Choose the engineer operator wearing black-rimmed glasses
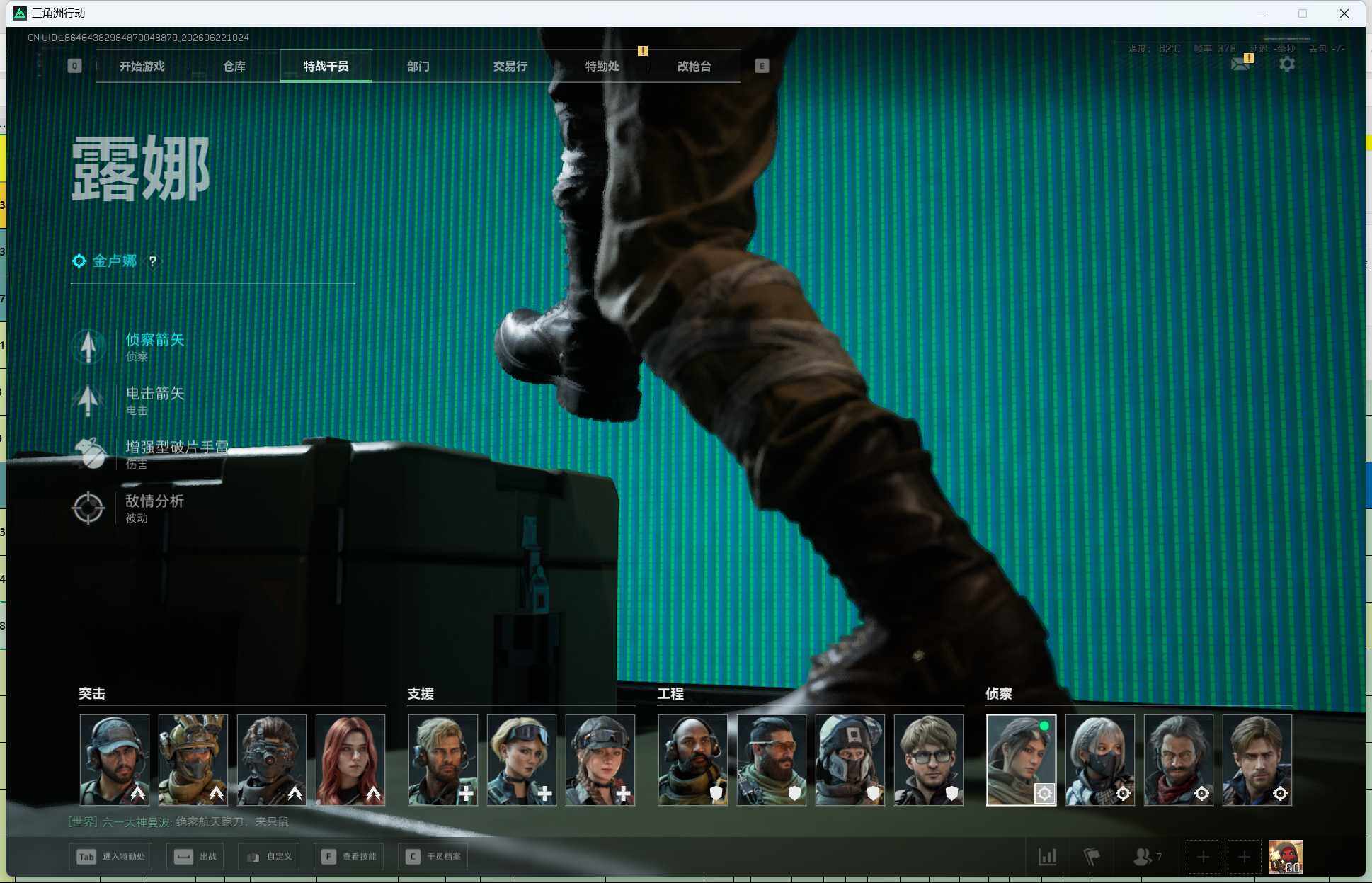The height and width of the screenshot is (883, 1372). (x=929, y=760)
